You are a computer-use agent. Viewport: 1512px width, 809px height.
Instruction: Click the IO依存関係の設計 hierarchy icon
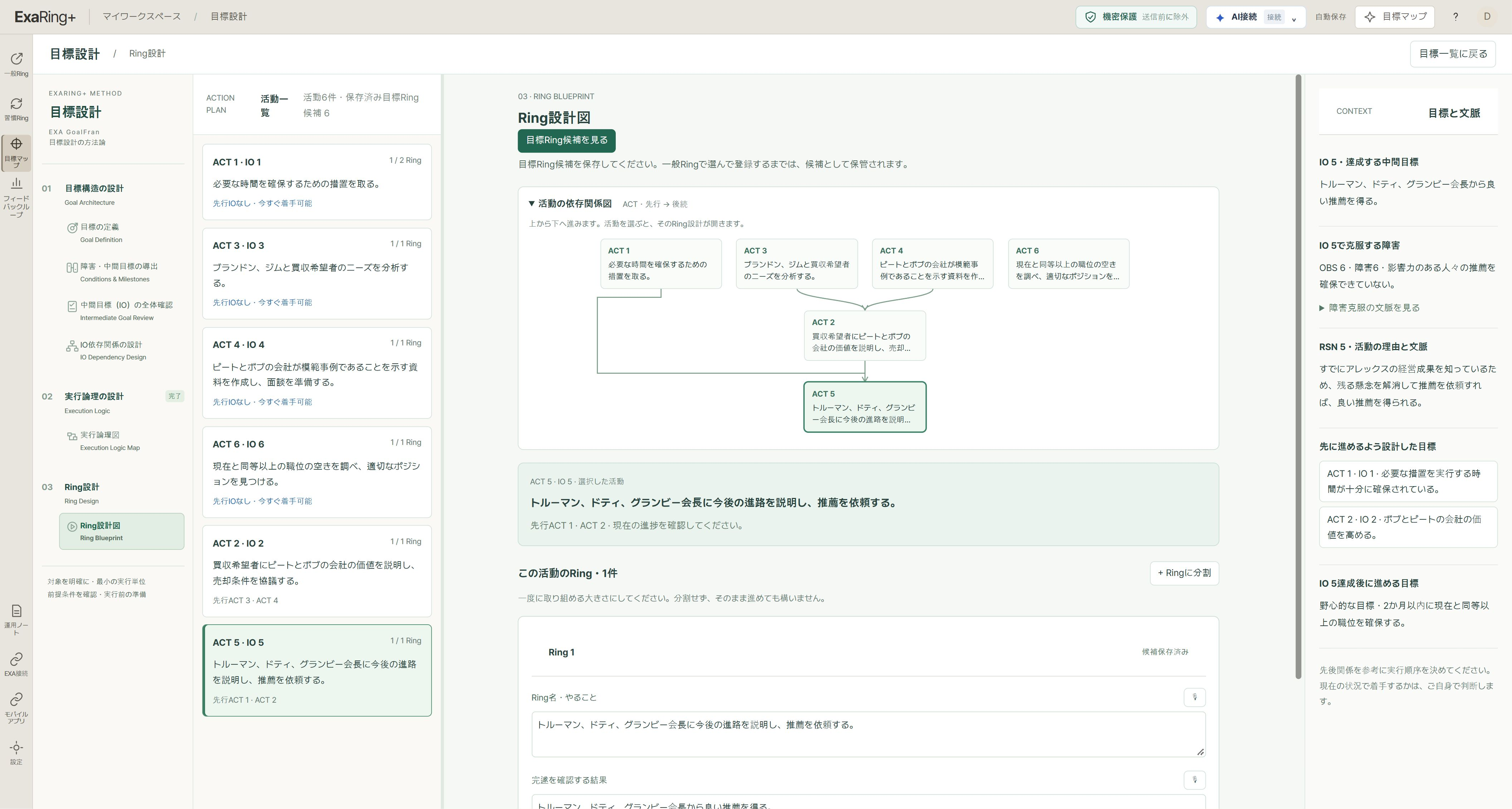(x=72, y=346)
